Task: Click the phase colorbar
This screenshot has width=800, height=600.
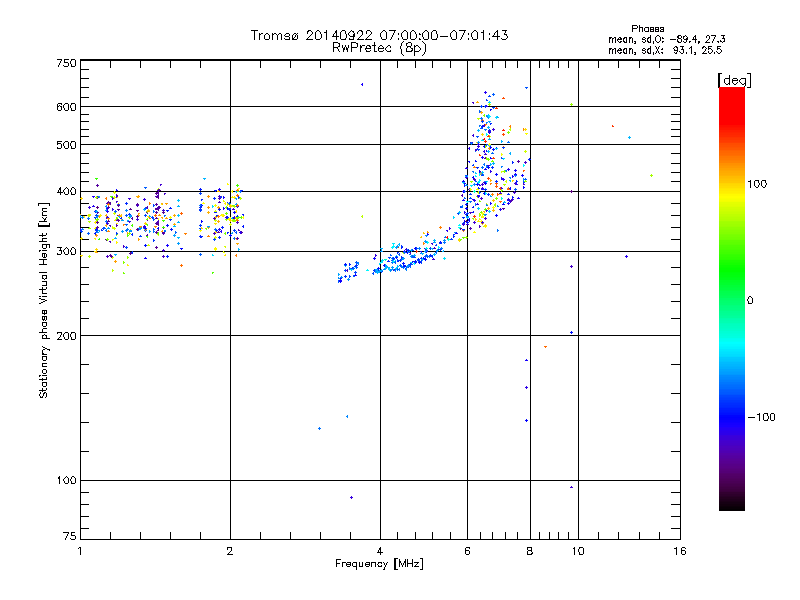Action: pyautogui.click(x=732, y=298)
